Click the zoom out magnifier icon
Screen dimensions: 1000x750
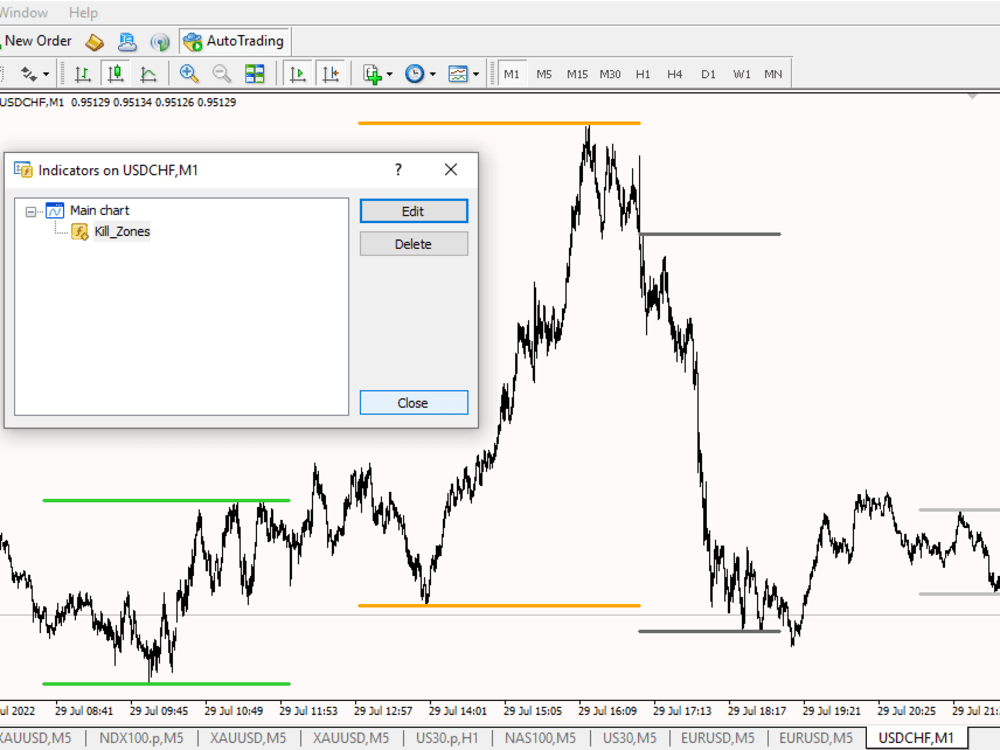pos(223,73)
